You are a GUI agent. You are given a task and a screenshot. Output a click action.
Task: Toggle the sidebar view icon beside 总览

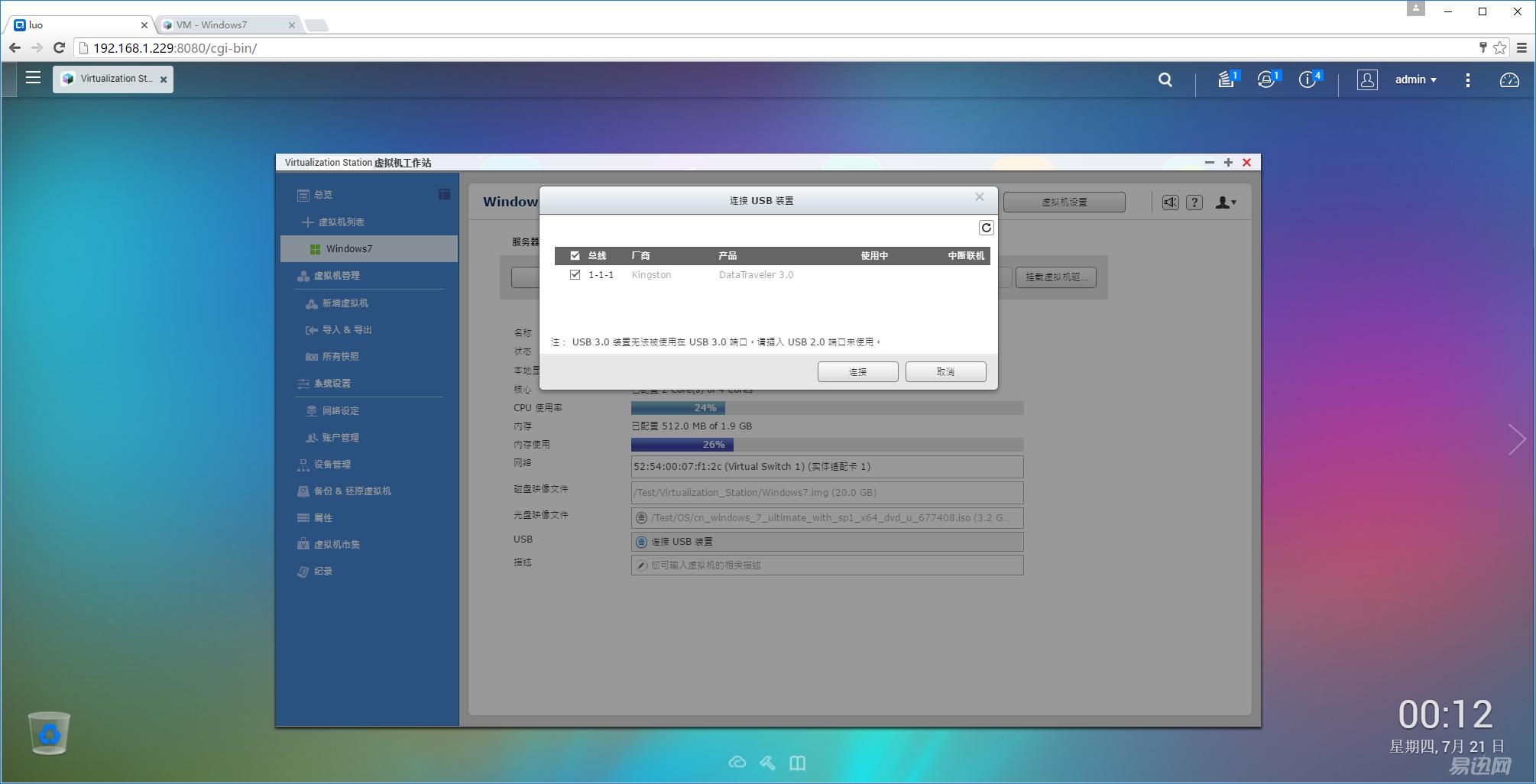coord(444,194)
